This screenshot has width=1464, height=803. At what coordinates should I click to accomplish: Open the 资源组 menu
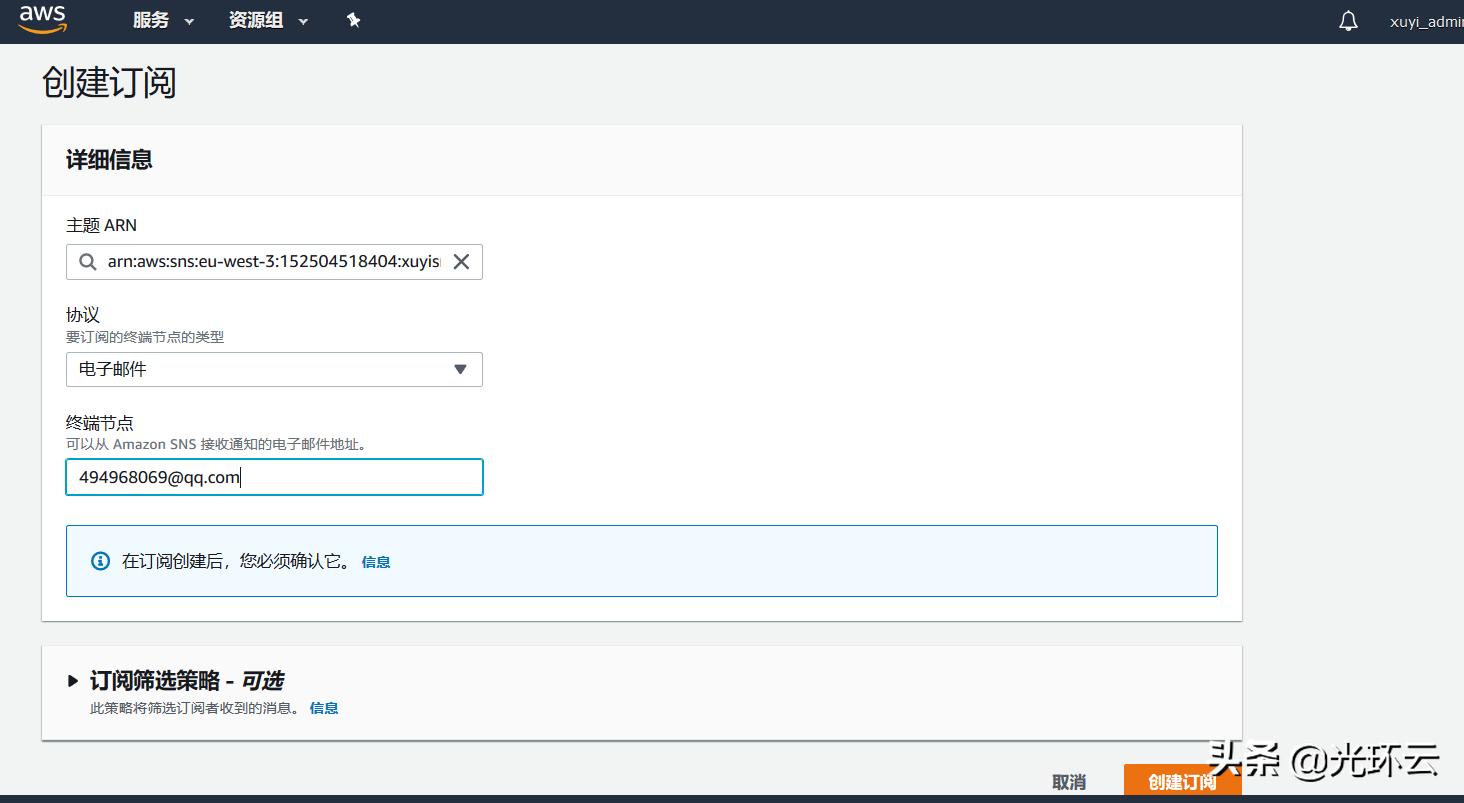click(256, 20)
